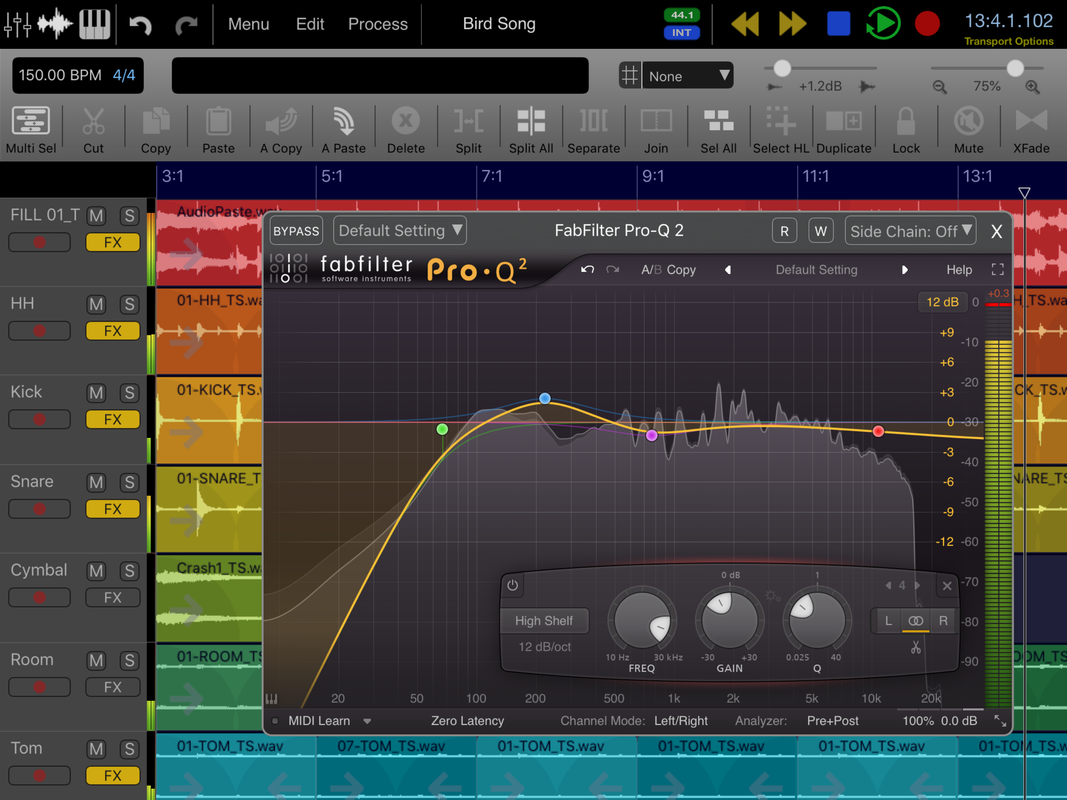This screenshot has height=800, width=1067.
Task: Click A/B Copy in Pro-Q 2
Action: 668,270
